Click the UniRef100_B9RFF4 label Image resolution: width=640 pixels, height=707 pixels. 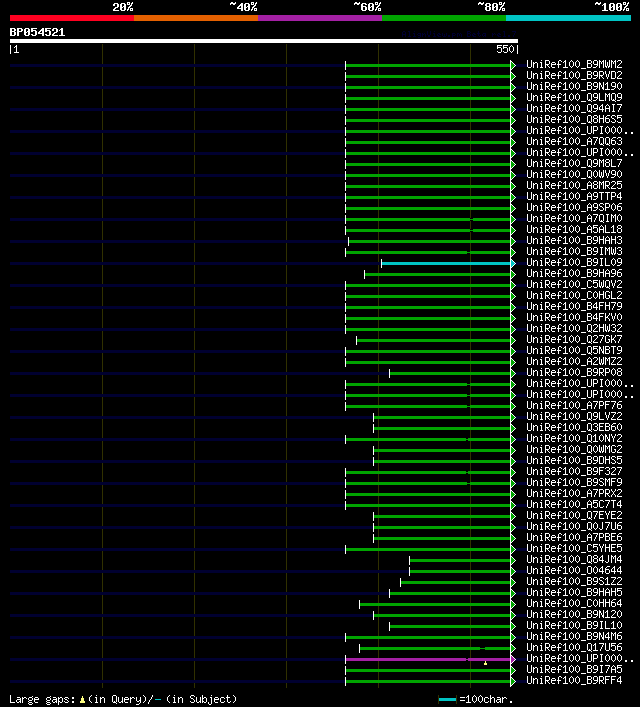(574, 680)
